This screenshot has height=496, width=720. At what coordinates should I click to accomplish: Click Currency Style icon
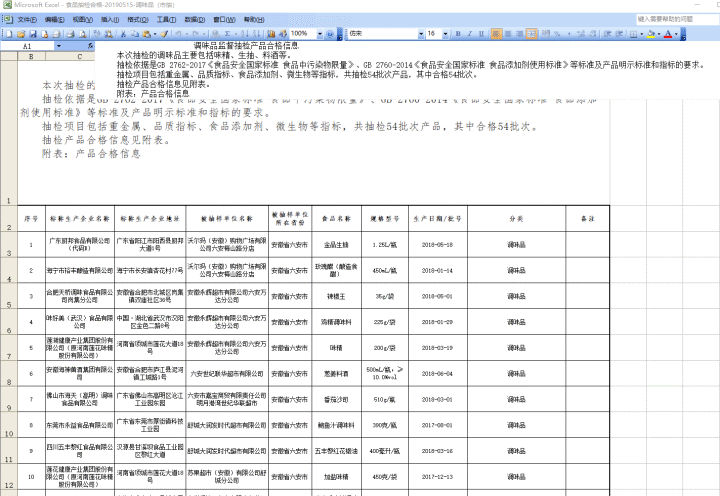546,34
